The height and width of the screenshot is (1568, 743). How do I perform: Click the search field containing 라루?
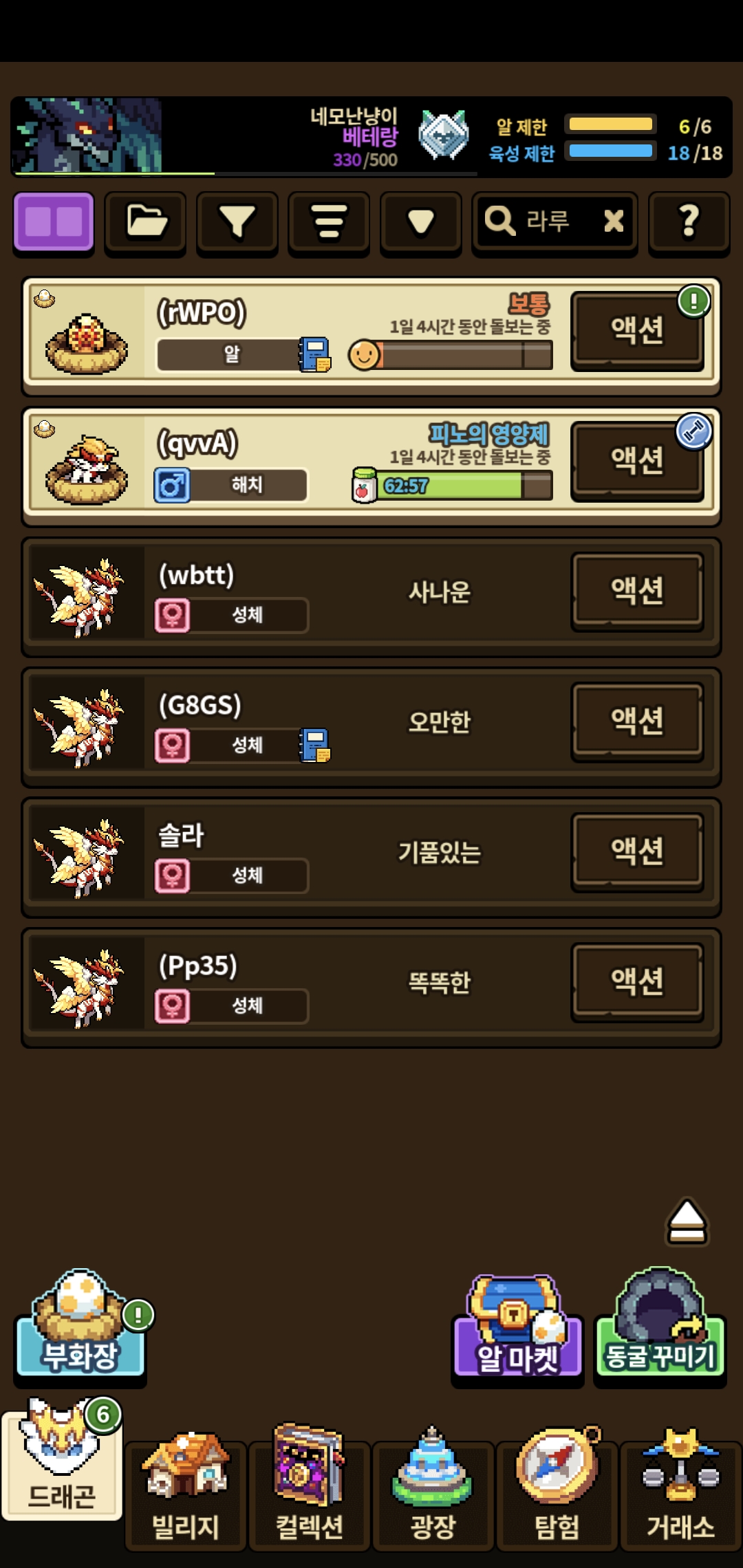[554, 222]
